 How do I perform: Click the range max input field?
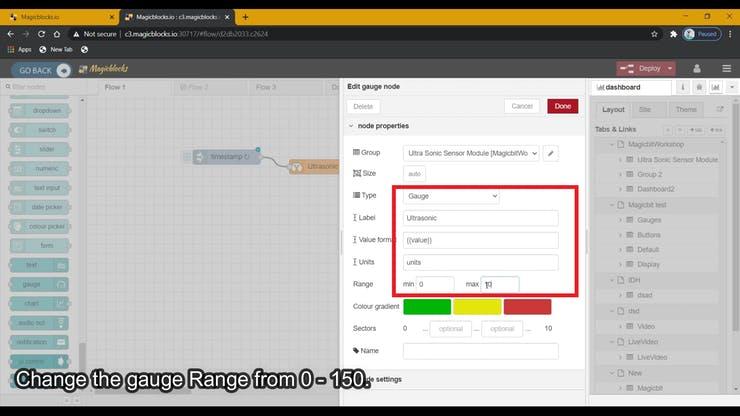[499, 285]
